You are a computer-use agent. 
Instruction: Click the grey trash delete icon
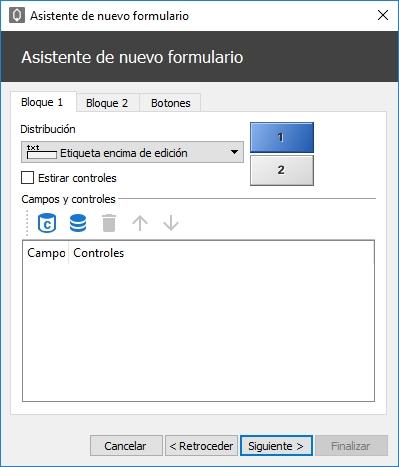109,223
